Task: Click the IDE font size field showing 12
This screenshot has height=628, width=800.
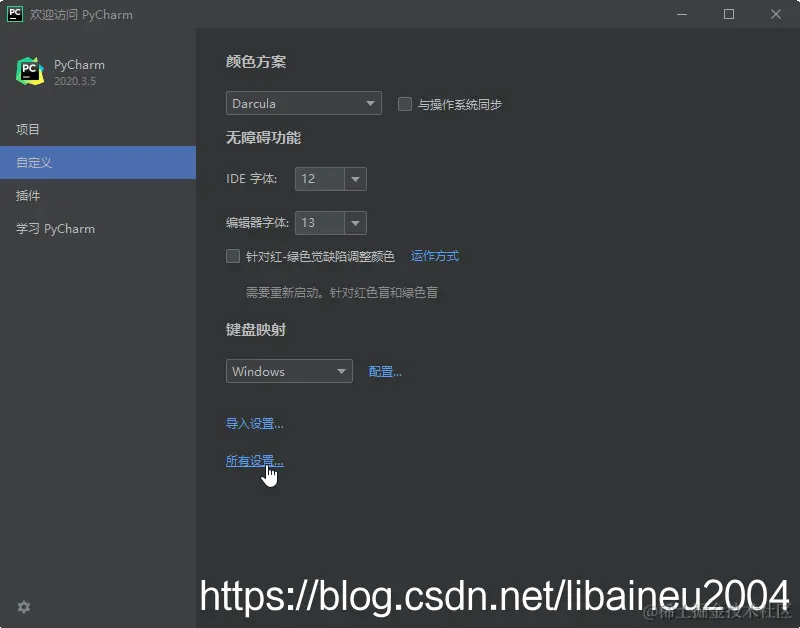Action: pyautogui.click(x=320, y=179)
